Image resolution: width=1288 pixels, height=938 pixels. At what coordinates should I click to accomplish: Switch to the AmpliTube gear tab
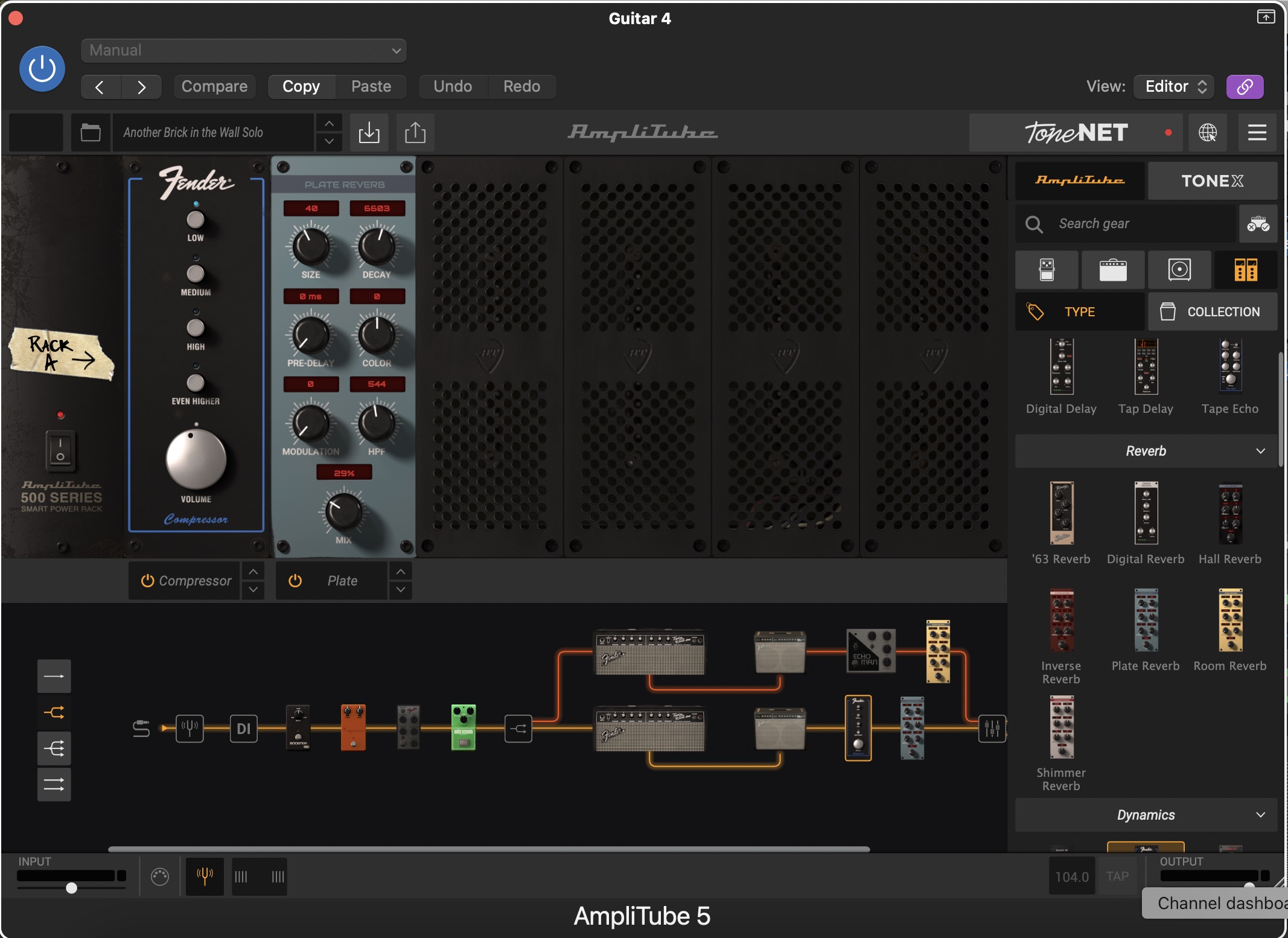1080,180
